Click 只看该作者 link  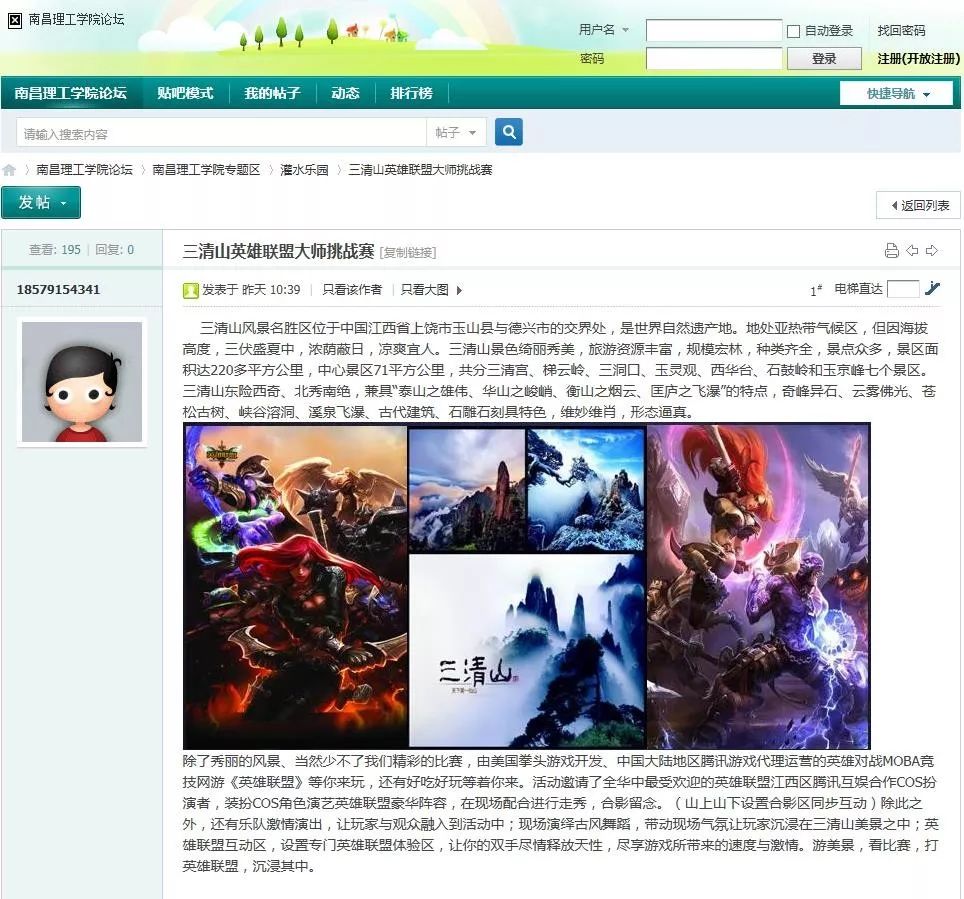[352, 290]
